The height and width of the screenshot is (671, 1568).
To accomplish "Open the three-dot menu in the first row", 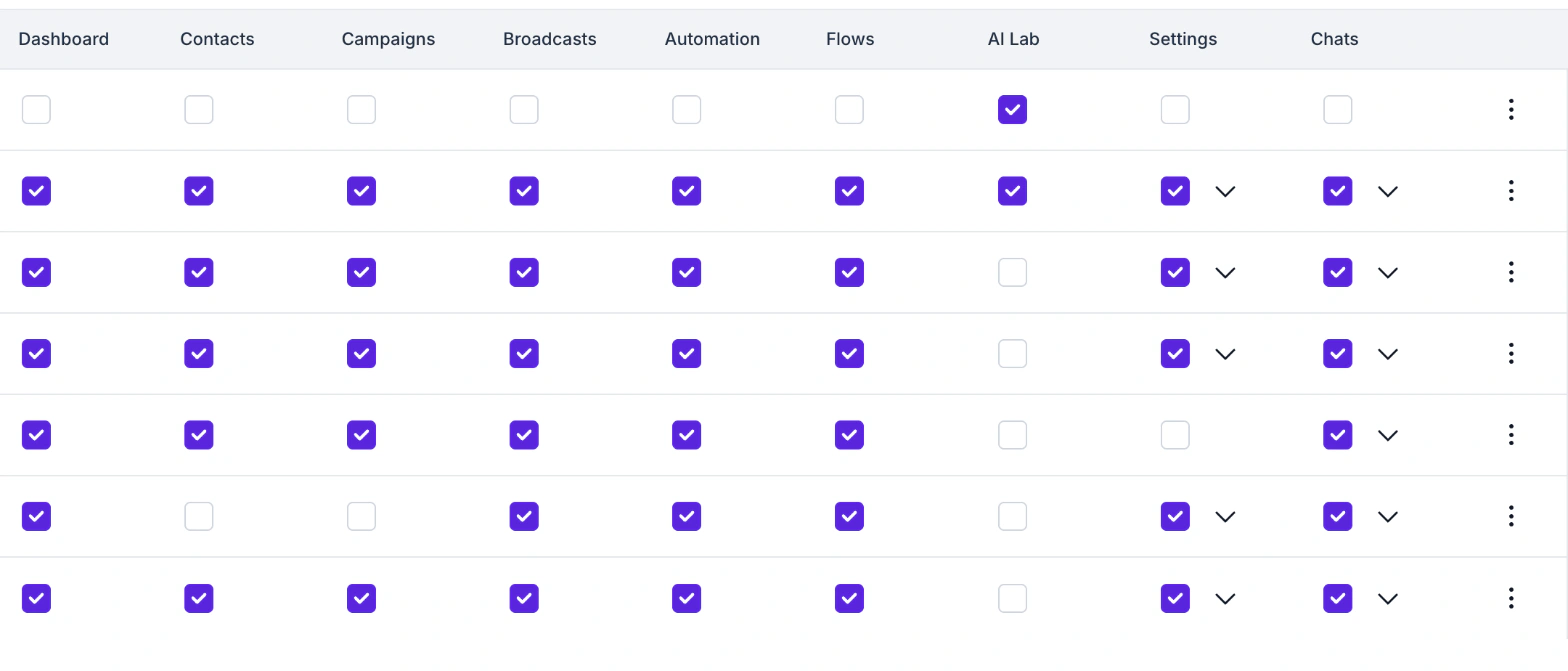I will click(1511, 110).
